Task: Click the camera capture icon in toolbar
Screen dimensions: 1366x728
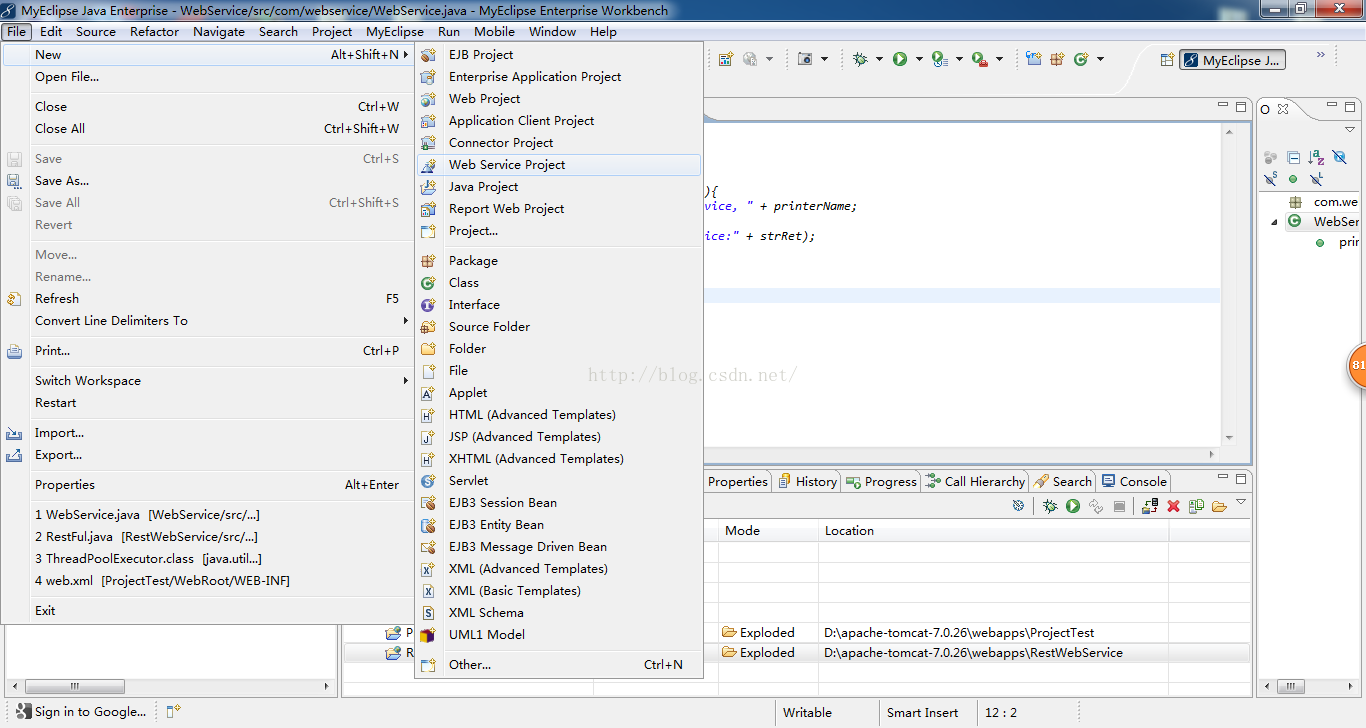Action: point(805,59)
